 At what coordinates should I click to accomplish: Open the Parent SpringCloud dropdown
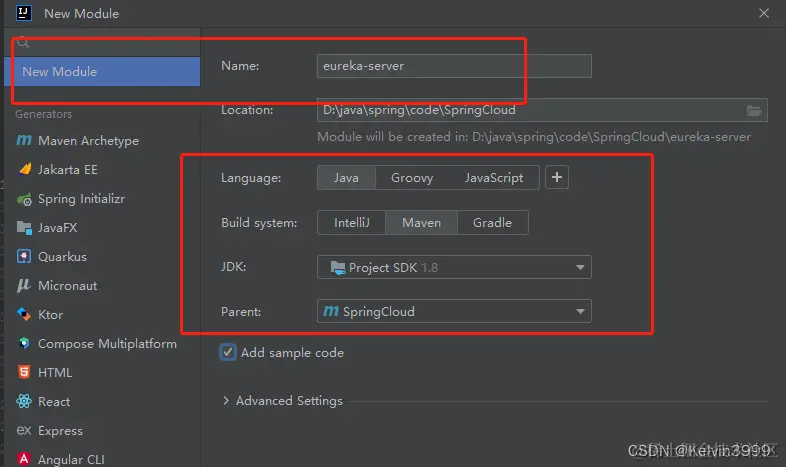pos(454,311)
